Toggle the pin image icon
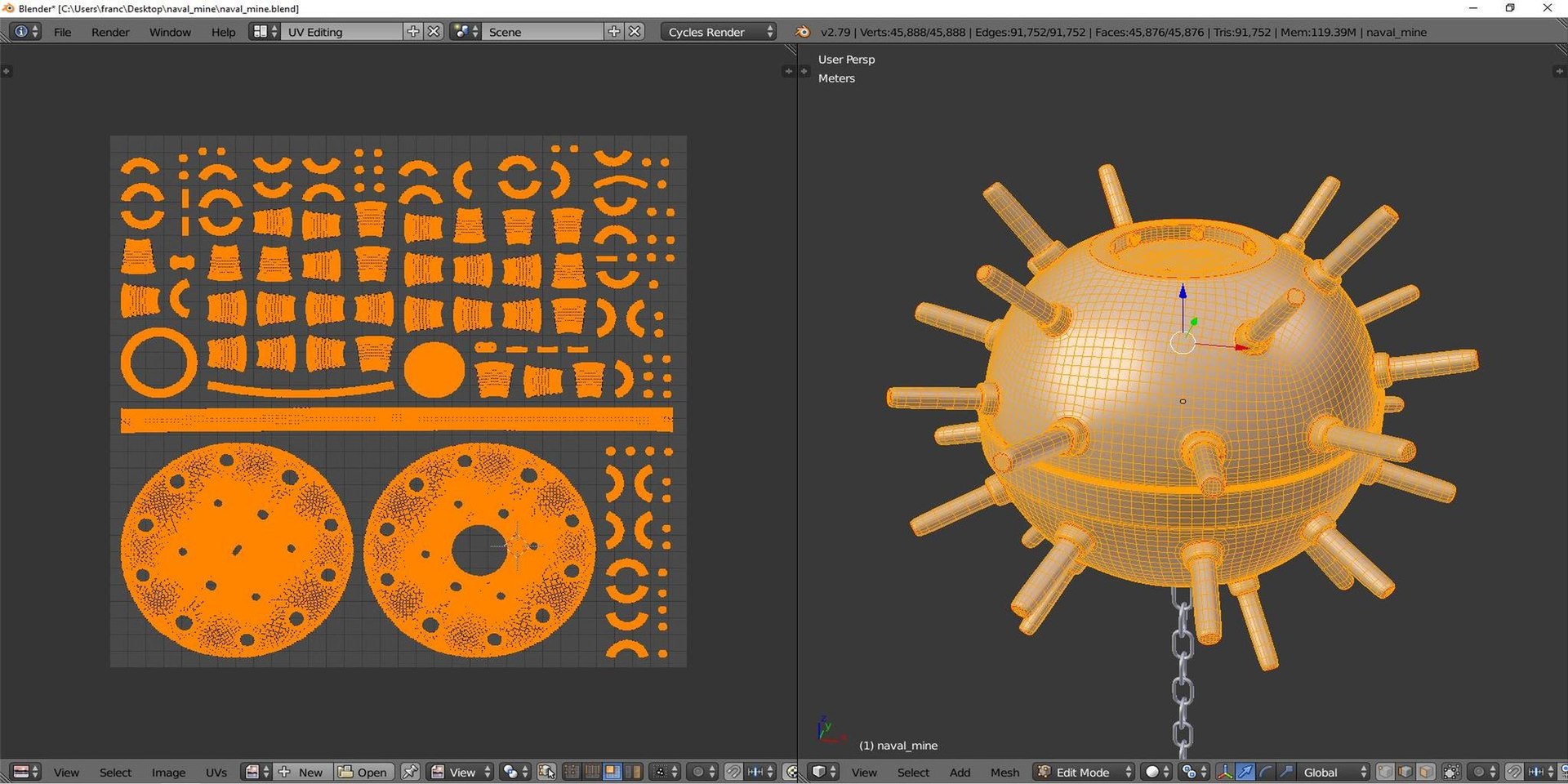This screenshot has height=784, width=1568. point(410,772)
